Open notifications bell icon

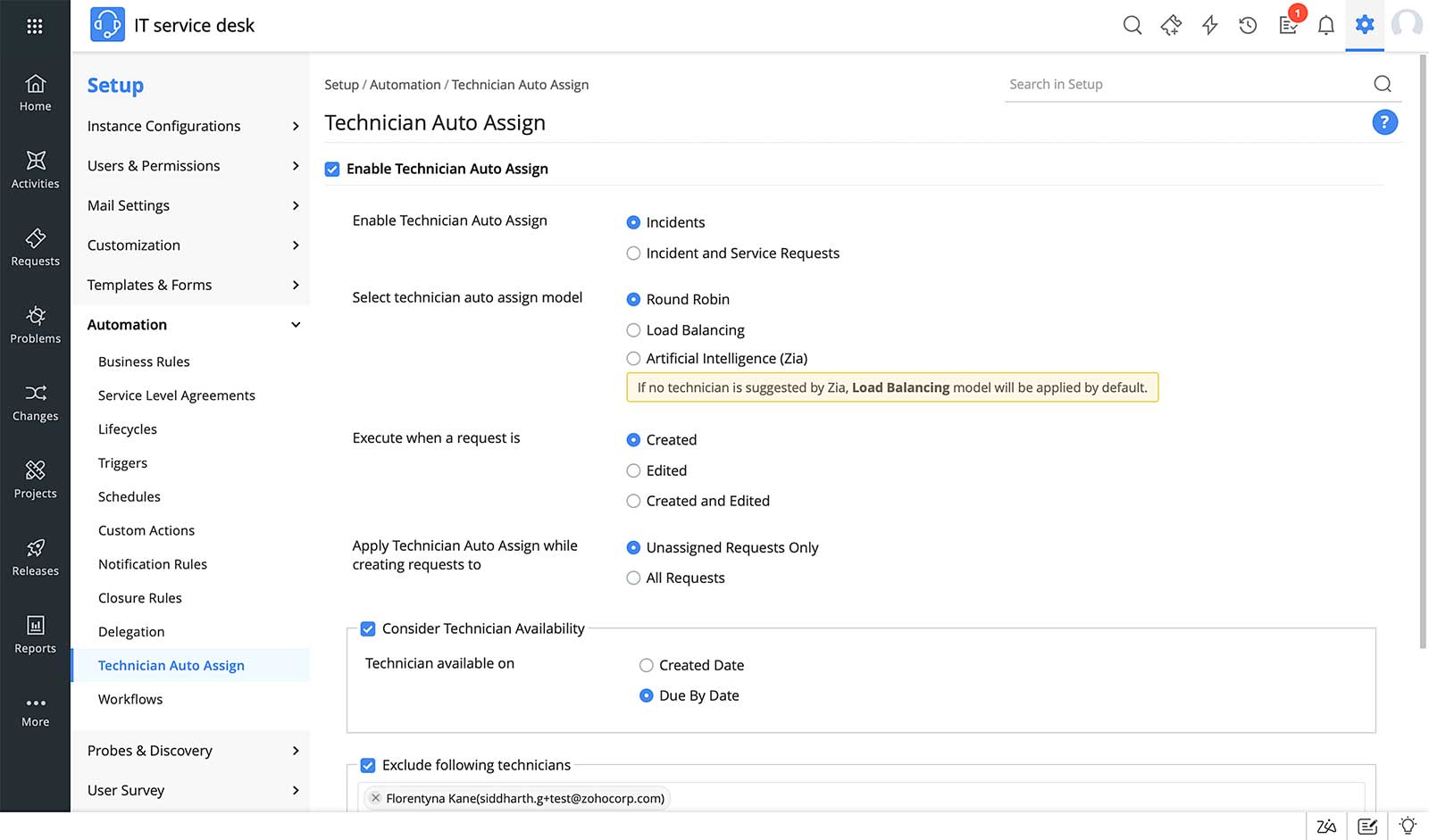click(x=1326, y=25)
